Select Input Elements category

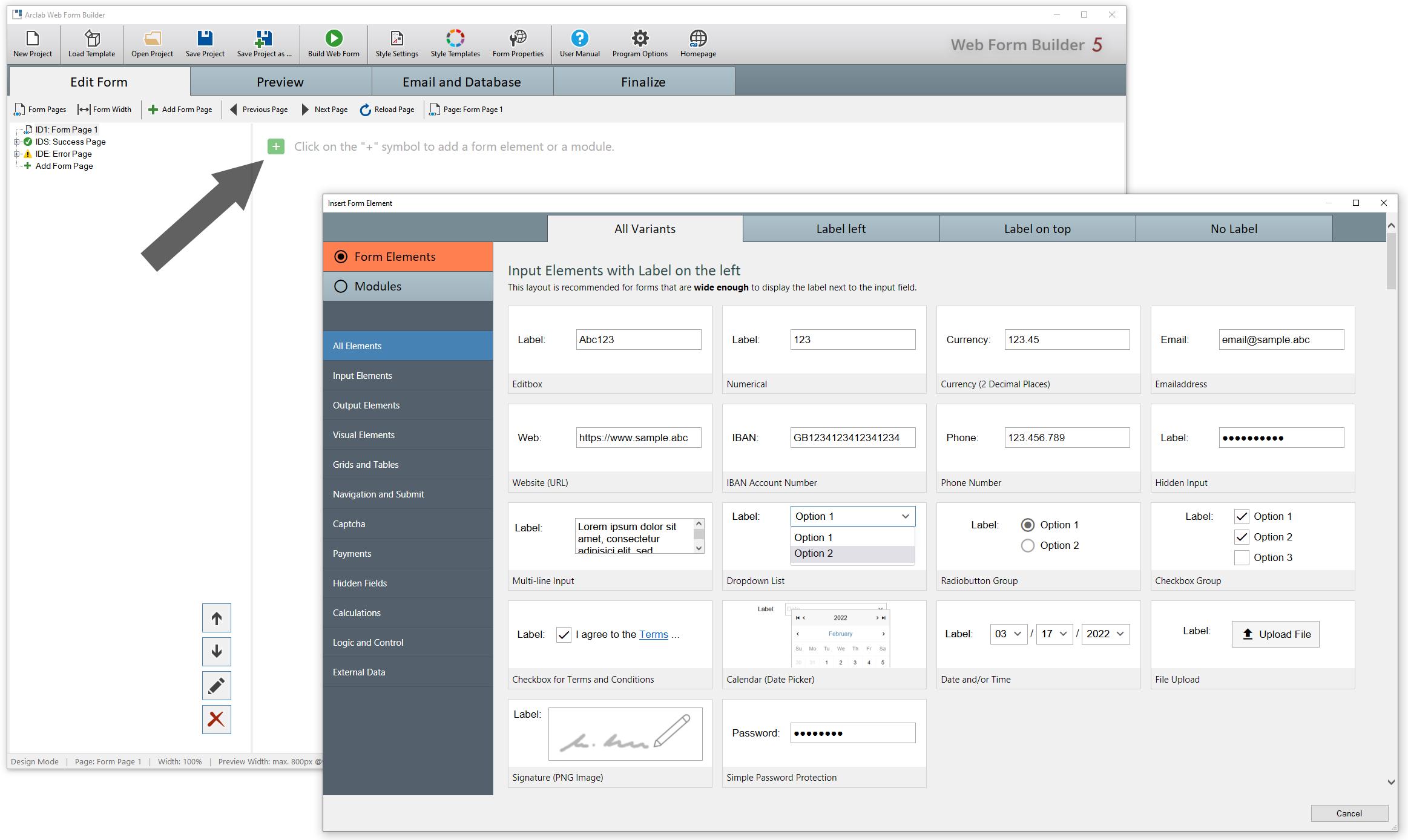(408, 376)
